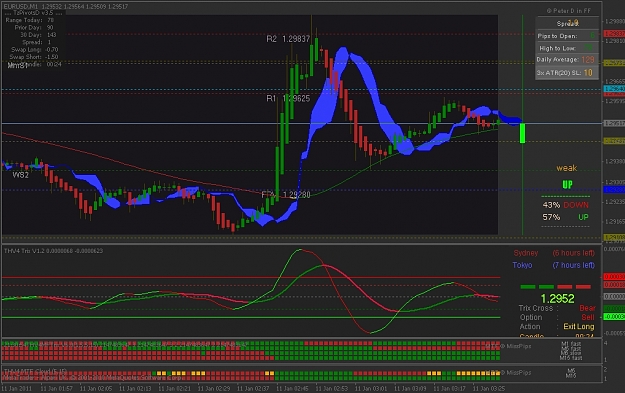The height and width of the screenshot is (393, 625).
Task: Click the '11 Jan 03:01' time axis label
Action: click(x=371, y=388)
